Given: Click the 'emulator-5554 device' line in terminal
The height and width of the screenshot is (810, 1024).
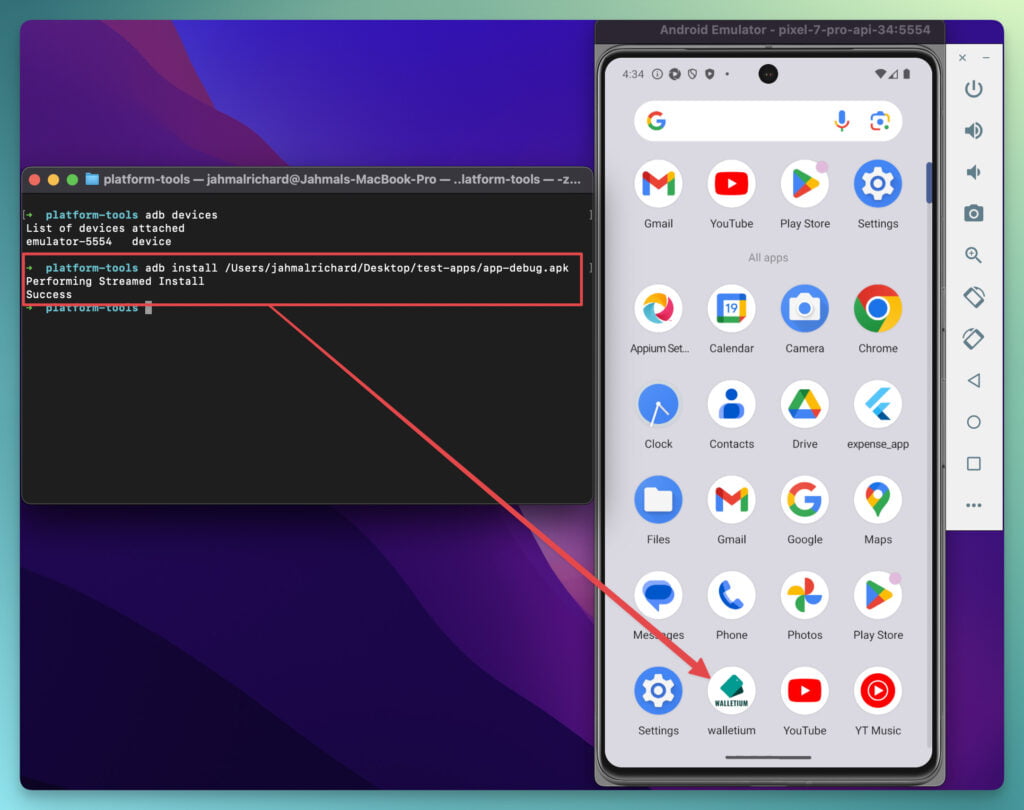Looking at the screenshot, I should pyautogui.click(x=99, y=242).
